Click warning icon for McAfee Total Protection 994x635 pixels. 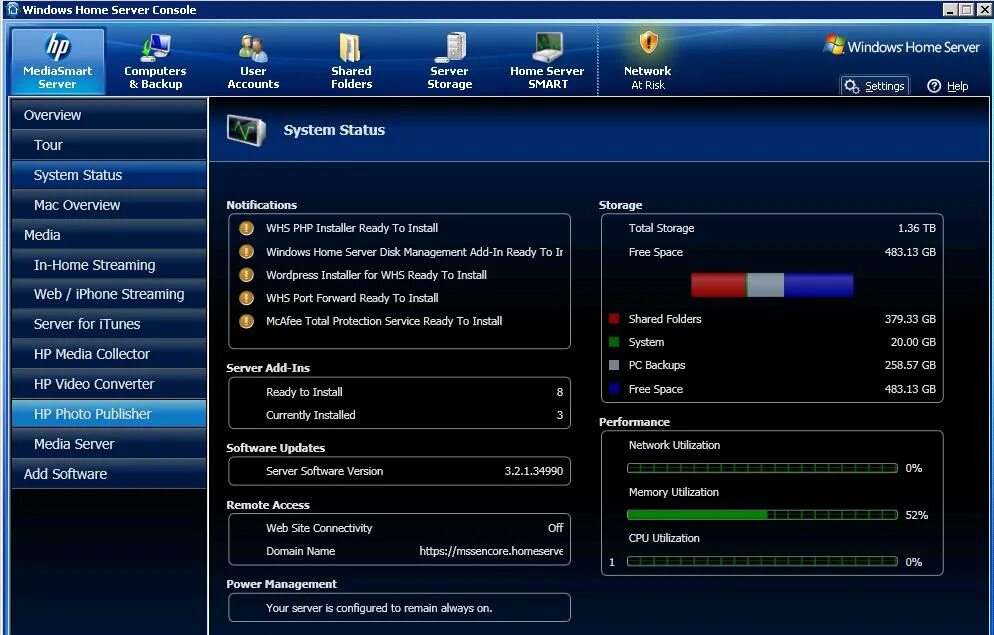(247, 321)
